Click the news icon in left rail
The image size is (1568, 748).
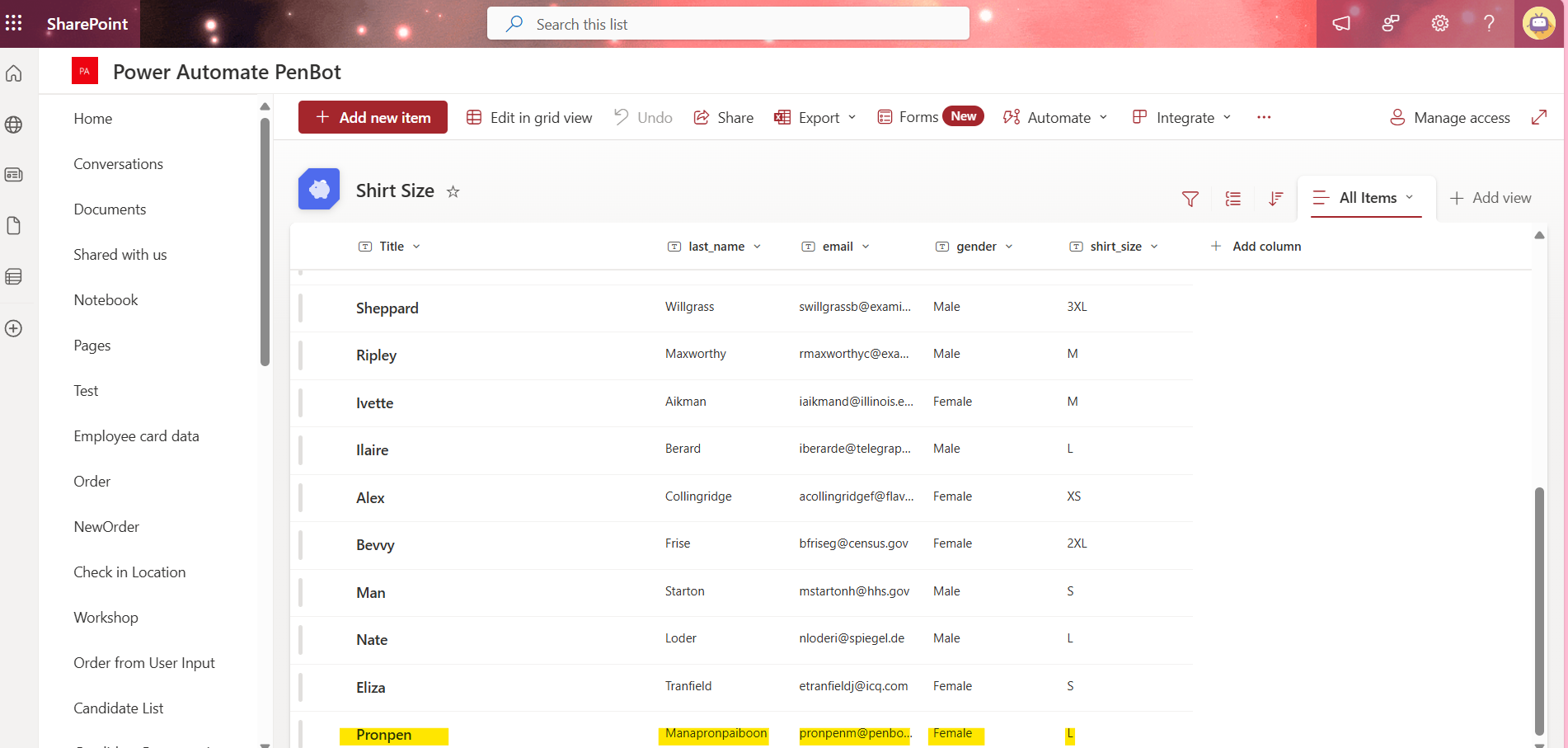[x=13, y=174]
